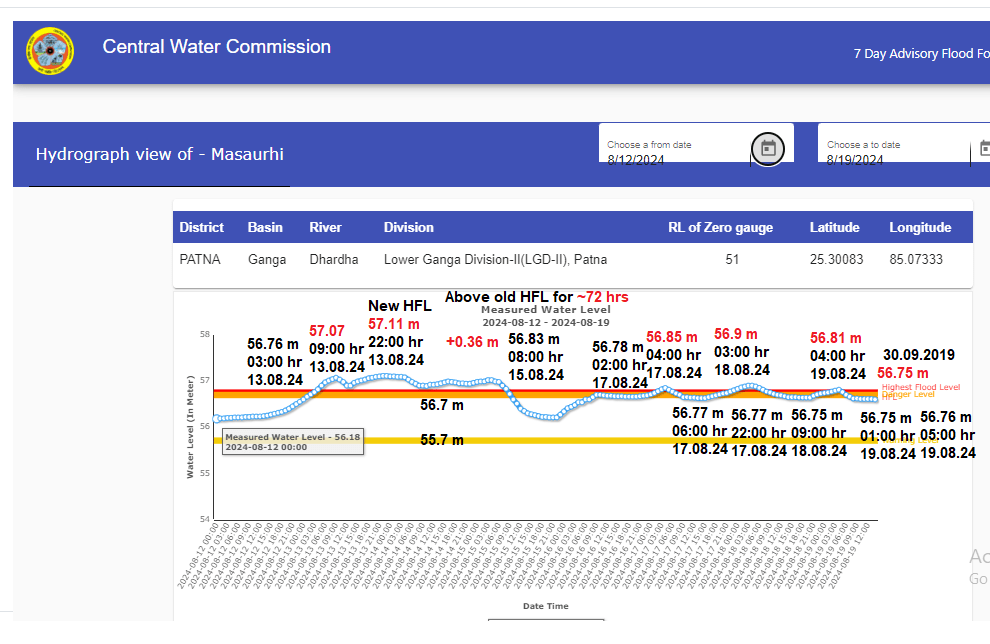This screenshot has height=644, width=990.
Task: Click the Central Water Commission title
Action: pos(216,47)
